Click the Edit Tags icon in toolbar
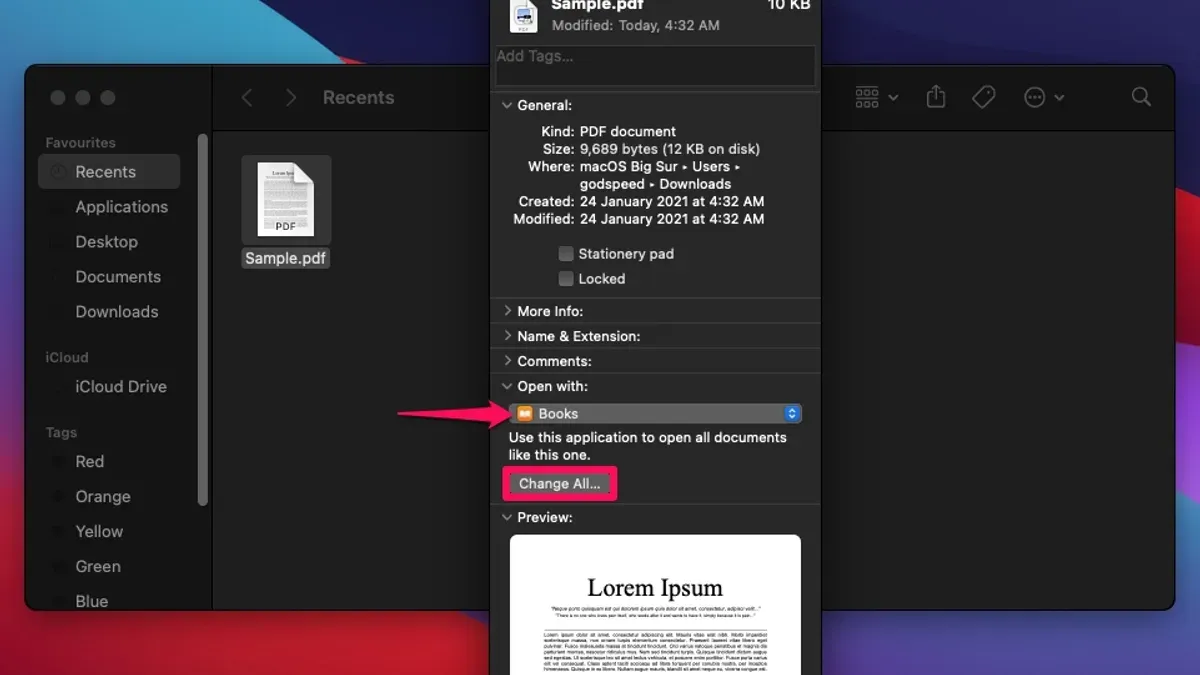Viewport: 1200px width, 675px height. (x=984, y=97)
